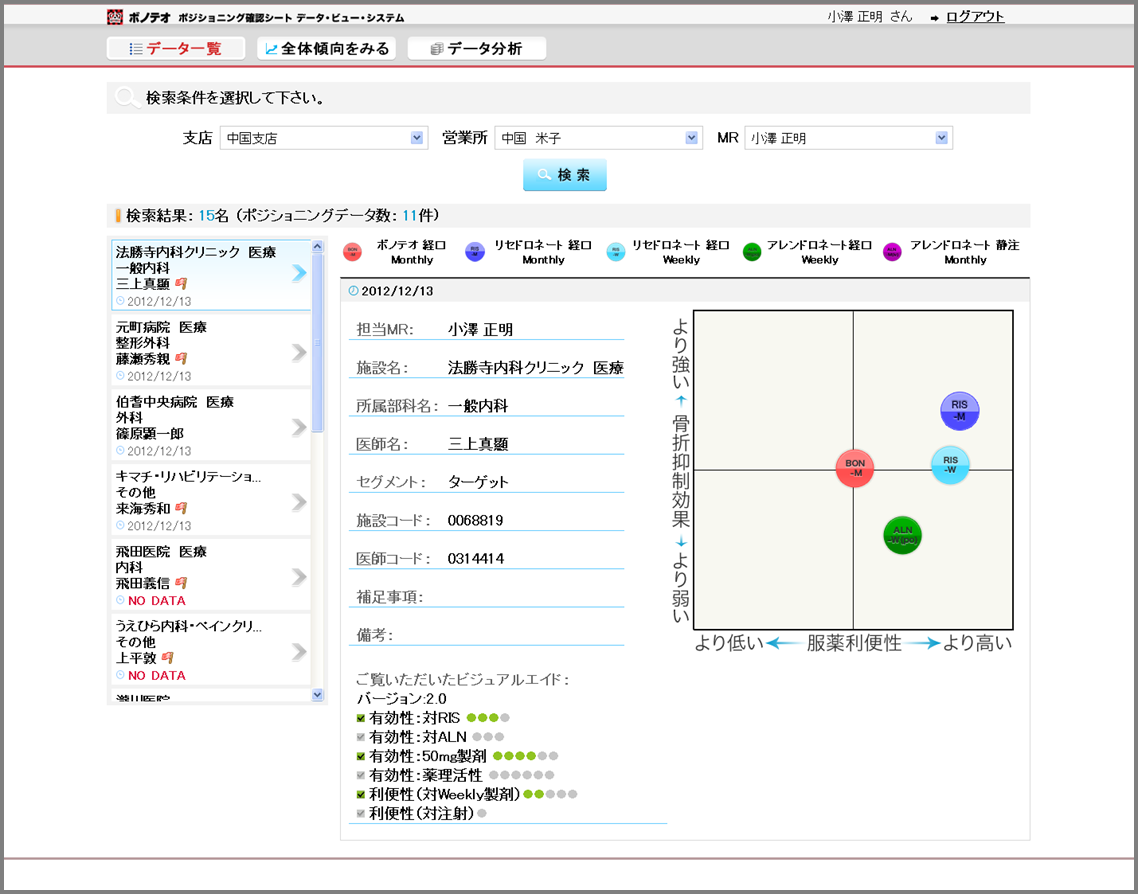This screenshot has height=894, width=1138.
Task: Toggle the 利便性(対注射) checkbox
Action: (361, 814)
